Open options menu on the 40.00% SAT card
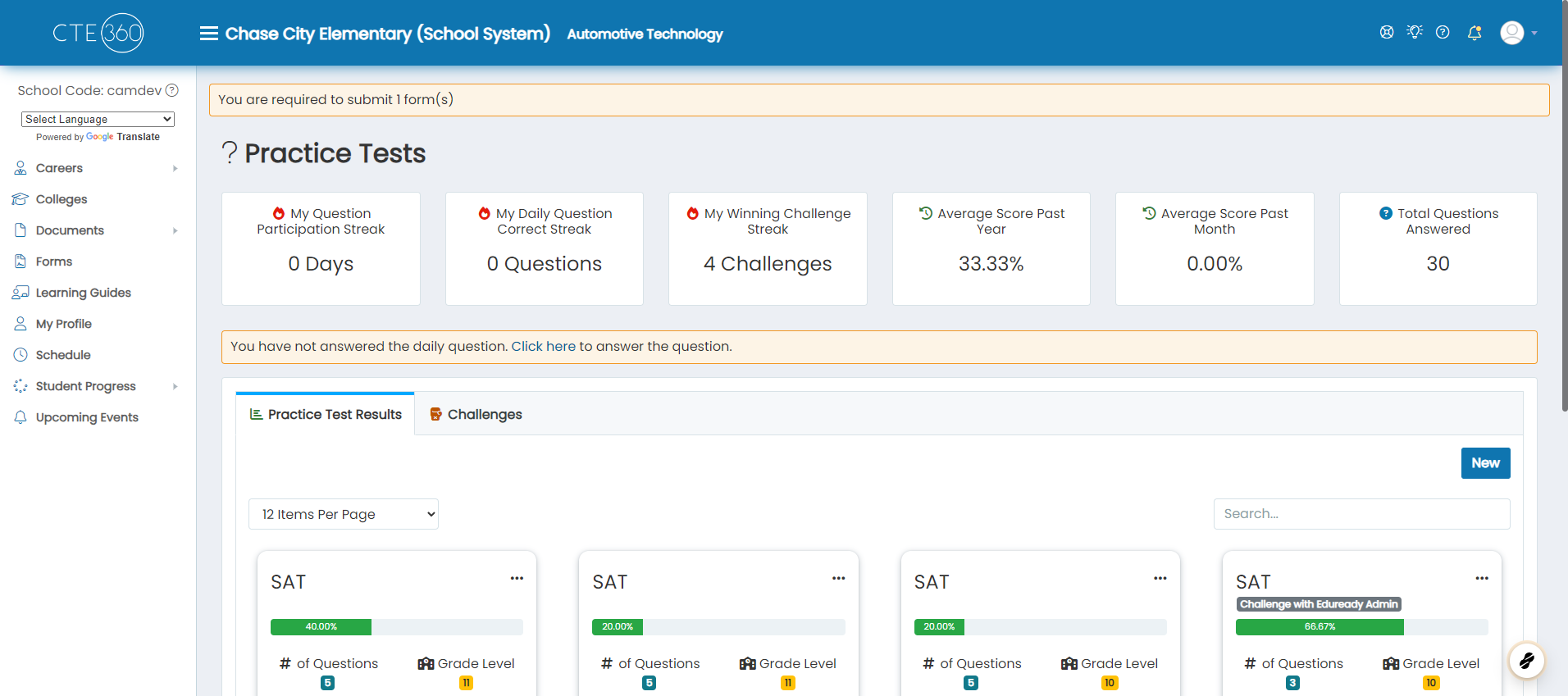Viewport: 1568px width, 696px height. coord(517,579)
